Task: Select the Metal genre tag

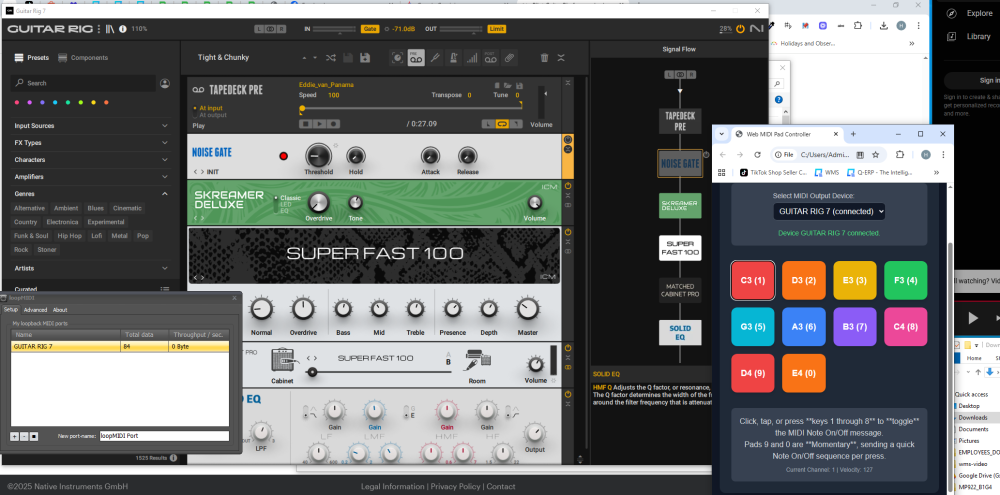Action: click(119, 236)
